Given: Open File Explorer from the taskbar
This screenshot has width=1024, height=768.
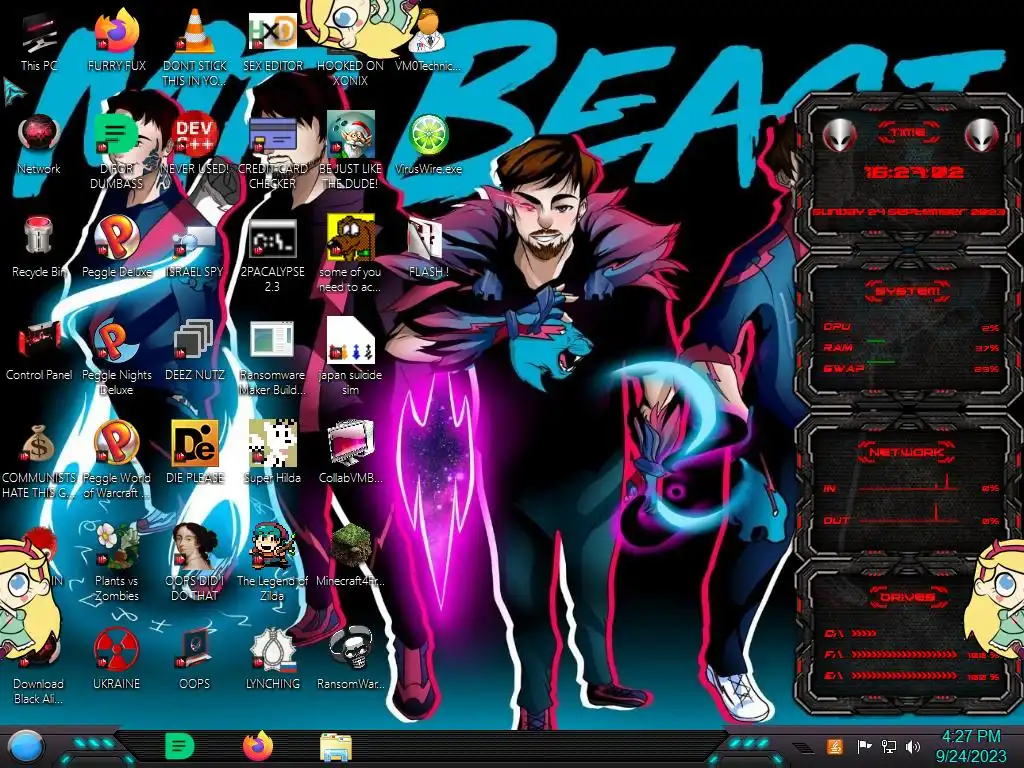Looking at the screenshot, I should 336,748.
